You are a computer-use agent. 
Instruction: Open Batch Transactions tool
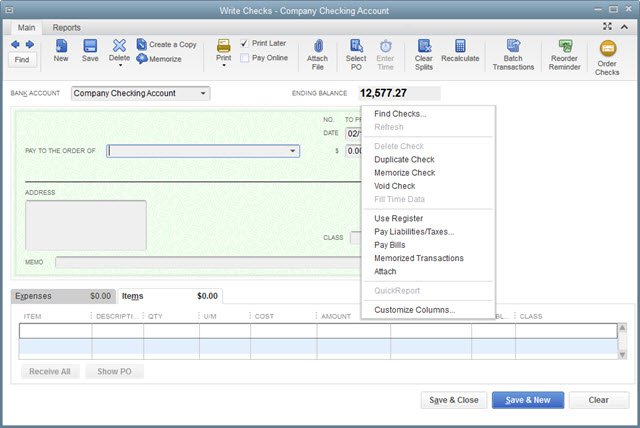pyautogui.click(x=513, y=51)
